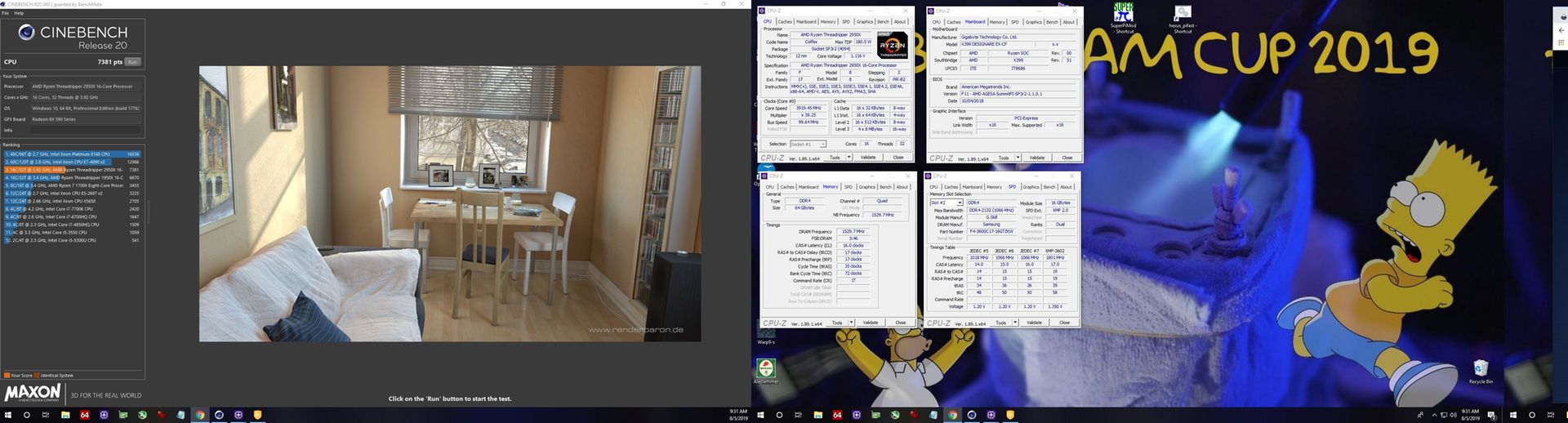
Task: Select the Threadripper 1950X ranking row
Action: (x=72, y=177)
